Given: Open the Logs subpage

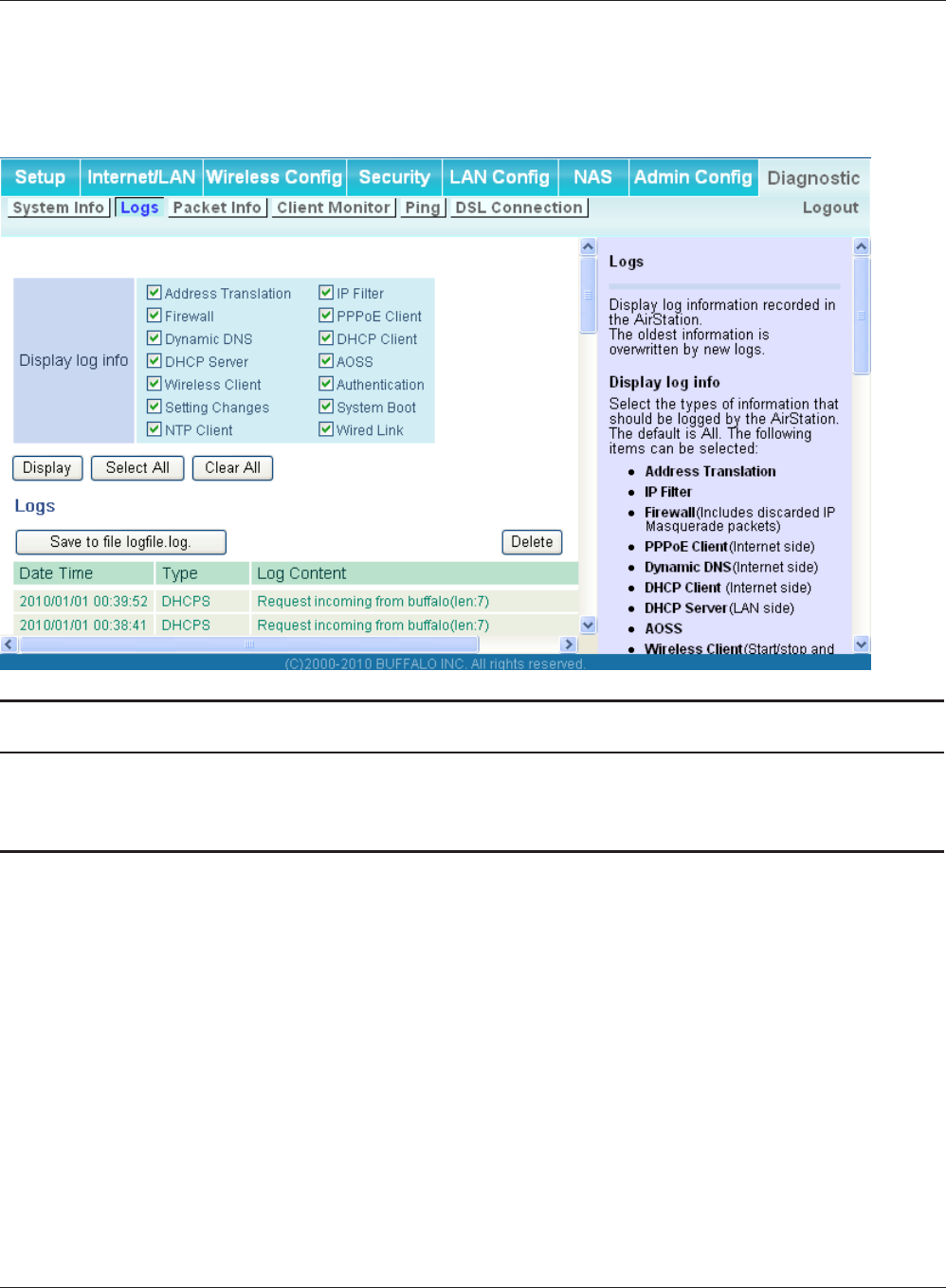Looking at the screenshot, I should point(139,208).
